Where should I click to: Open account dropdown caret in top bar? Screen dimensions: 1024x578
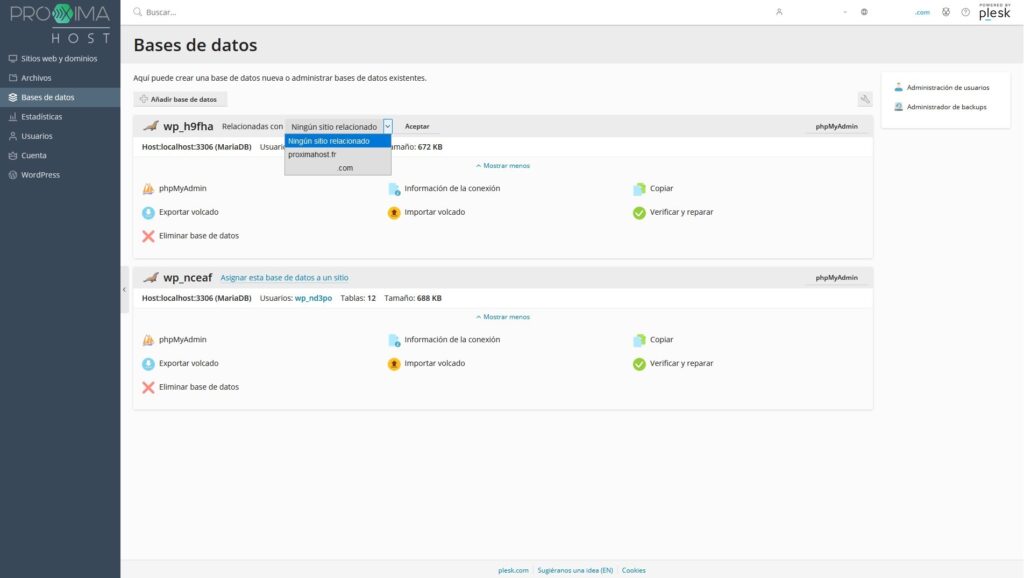pos(844,12)
